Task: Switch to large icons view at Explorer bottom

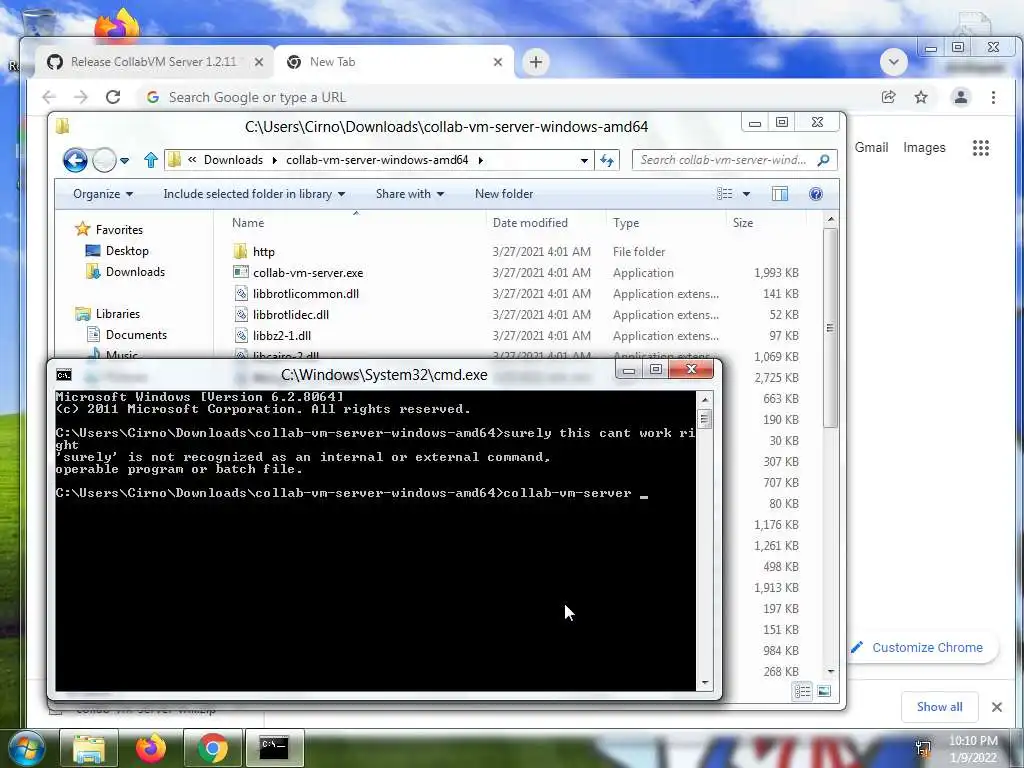Action: pos(824,691)
